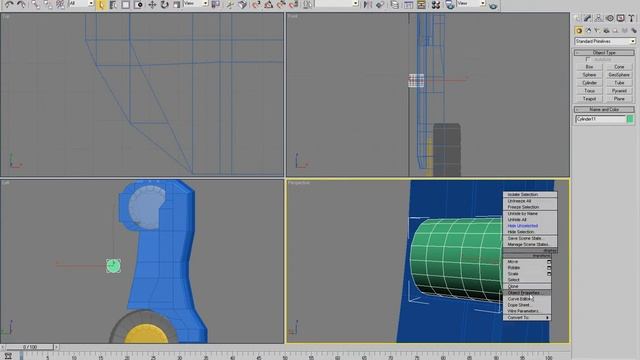This screenshot has width=640, height=360.
Task: Select the Cameras create category icon
Action: [607, 31]
